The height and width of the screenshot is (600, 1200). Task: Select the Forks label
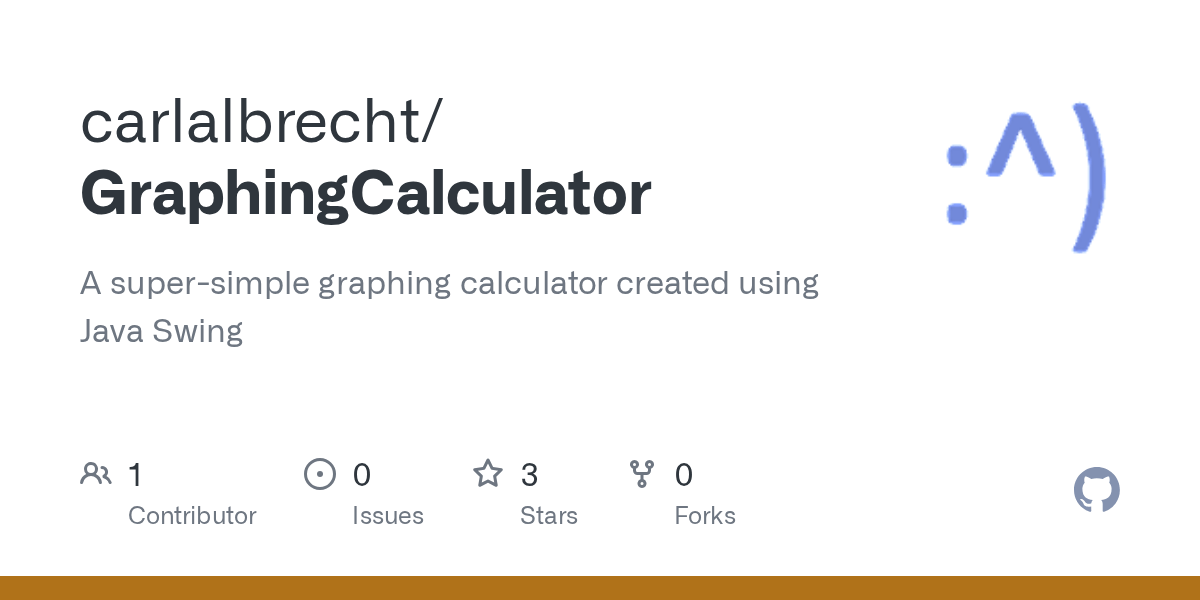coord(704,516)
